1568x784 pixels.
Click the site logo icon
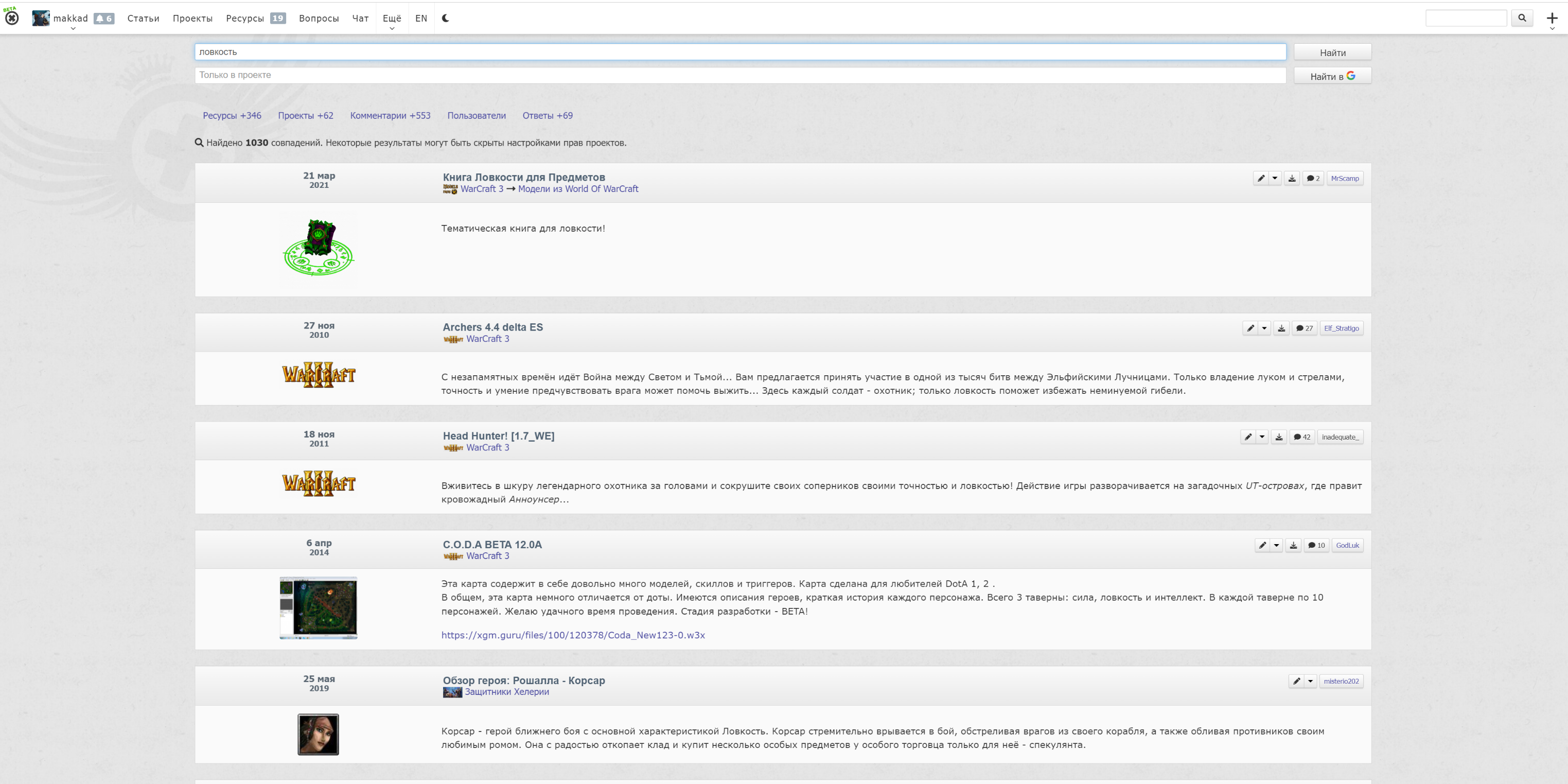(11, 18)
